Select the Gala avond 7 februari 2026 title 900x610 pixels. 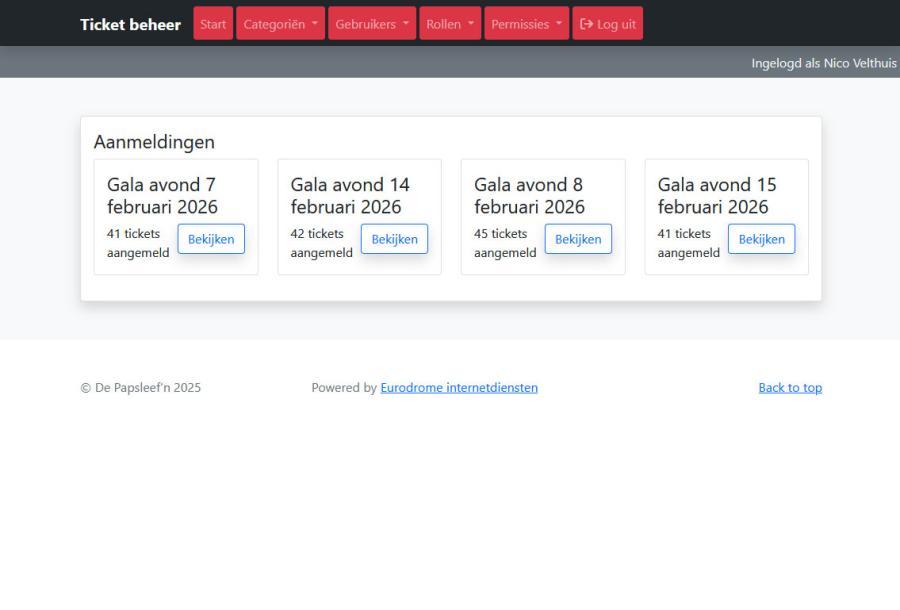[162, 196]
